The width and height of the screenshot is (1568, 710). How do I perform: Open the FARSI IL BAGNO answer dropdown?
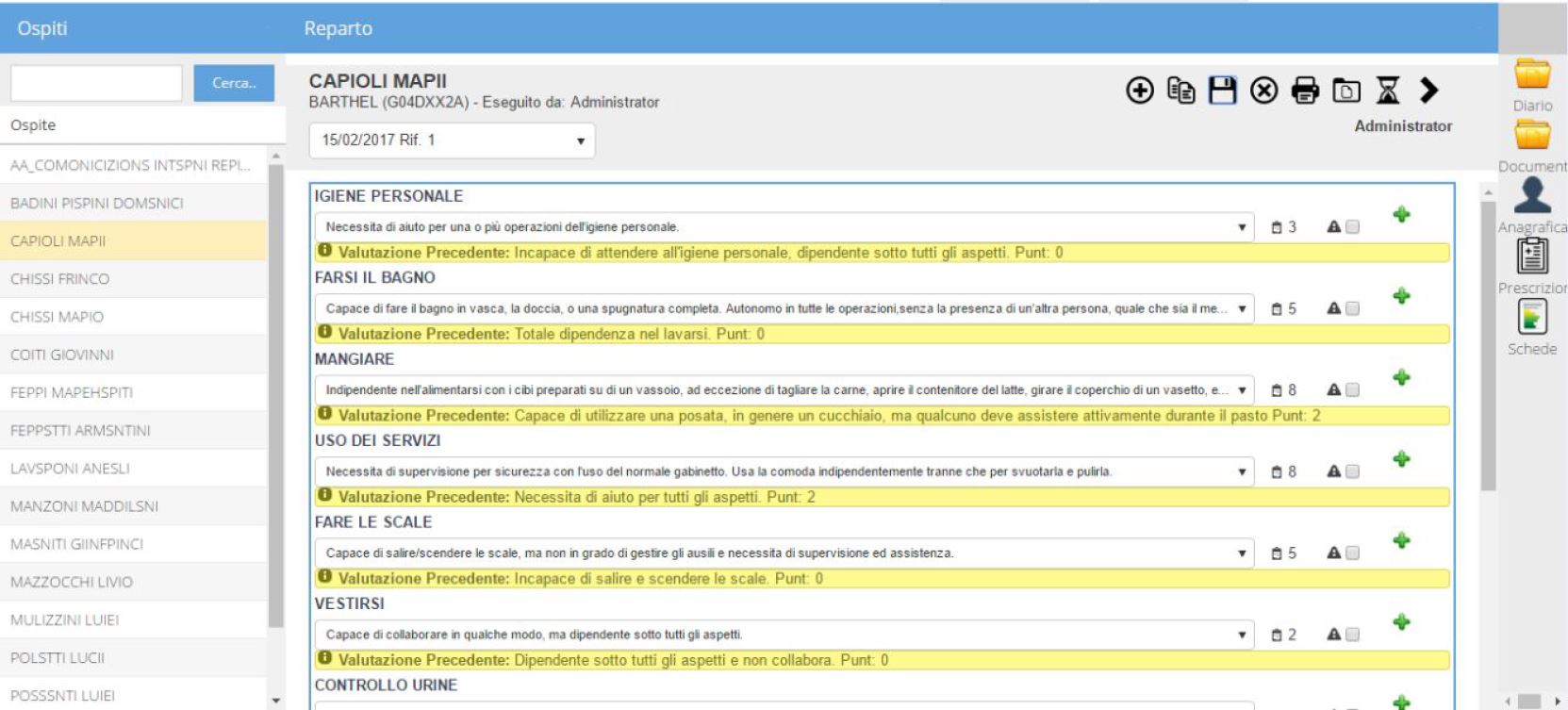(x=784, y=308)
